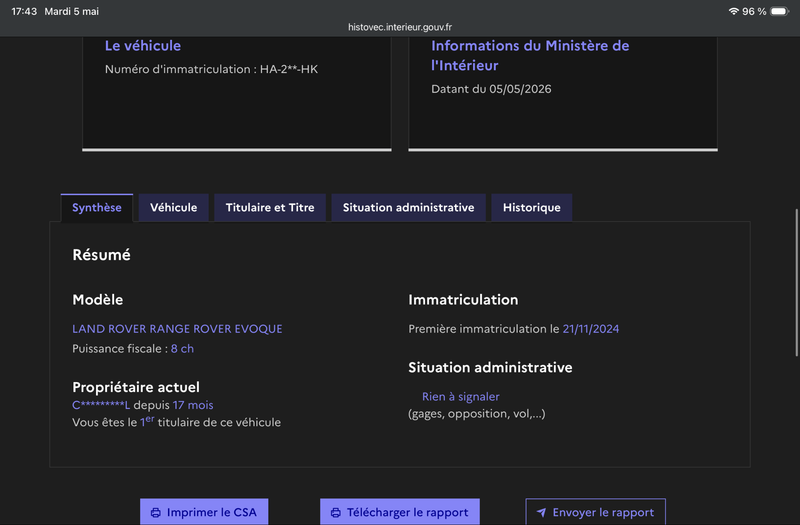The height and width of the screenshot is (525, 800).
Task: Click the printer icon in Télécharger le rapport
Action: tap(336, 512)
